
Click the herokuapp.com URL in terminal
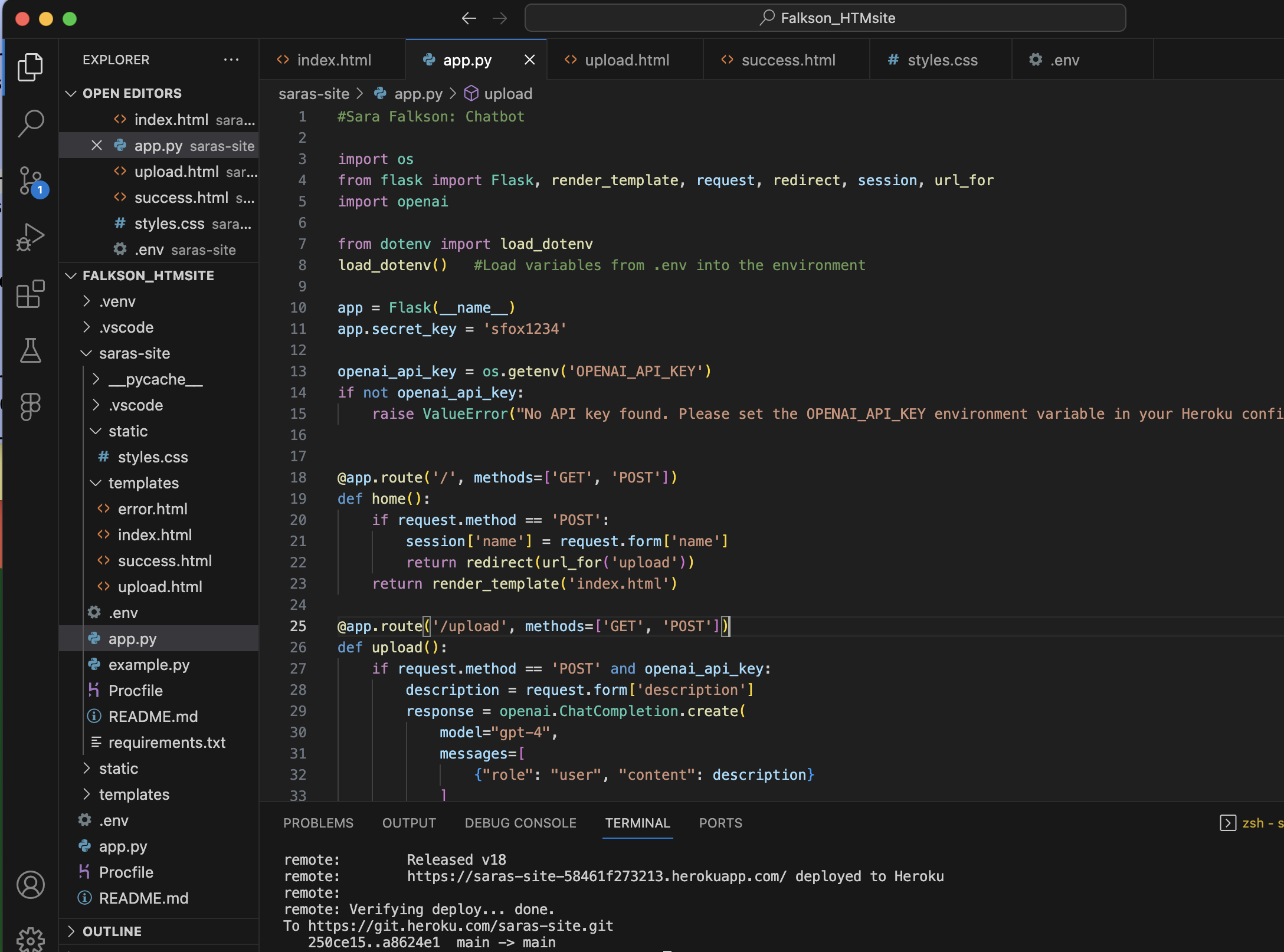[x=597, y=876]
